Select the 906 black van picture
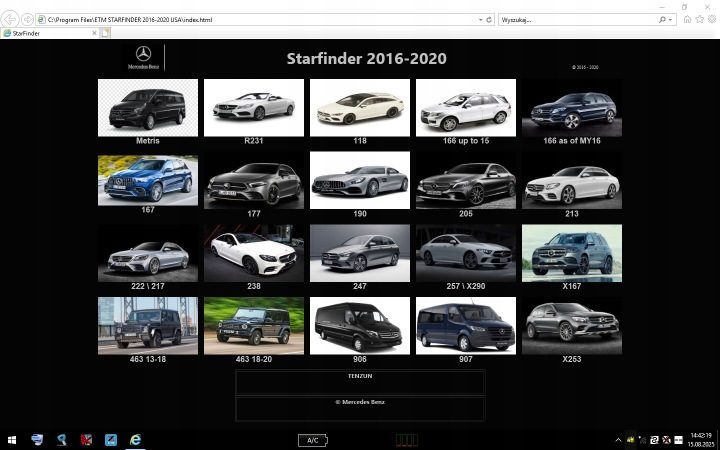Screen dimensions: 720x450 [x=360, y=326]
